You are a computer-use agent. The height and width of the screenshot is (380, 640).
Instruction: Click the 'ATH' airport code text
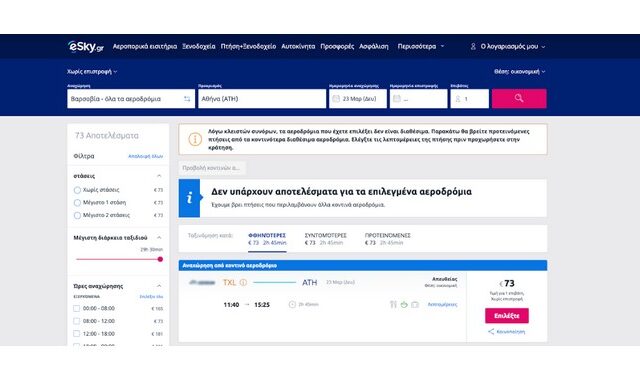point(309,282)
